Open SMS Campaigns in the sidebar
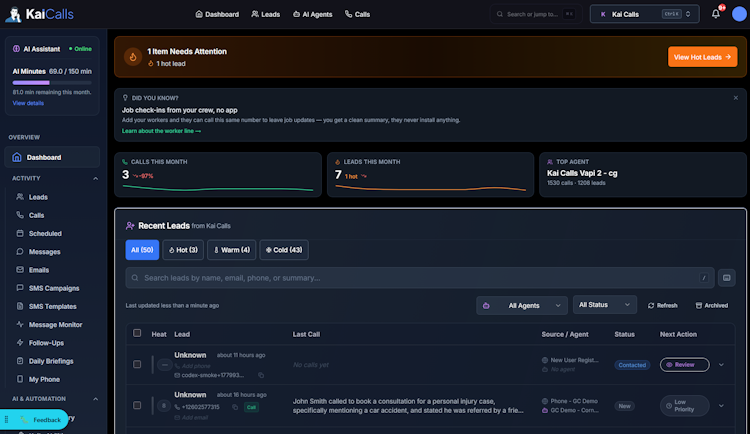Screen dimensions: 750x434 tap(52, 288)
